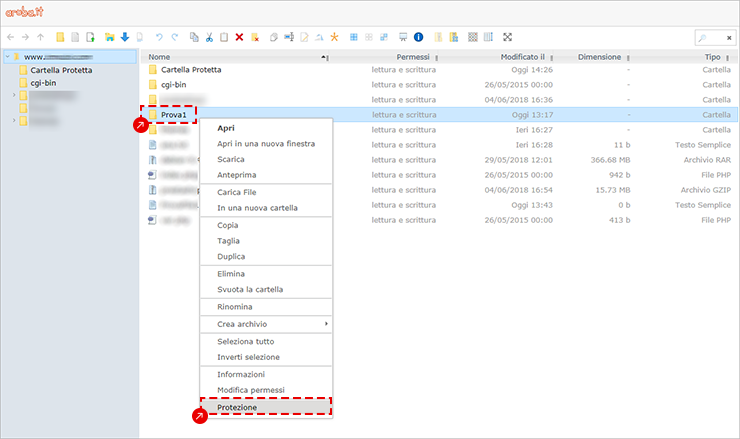Open the selected folder via toolbar icon
The height and width of the screenshot is (439, 740).
point(109,37)
